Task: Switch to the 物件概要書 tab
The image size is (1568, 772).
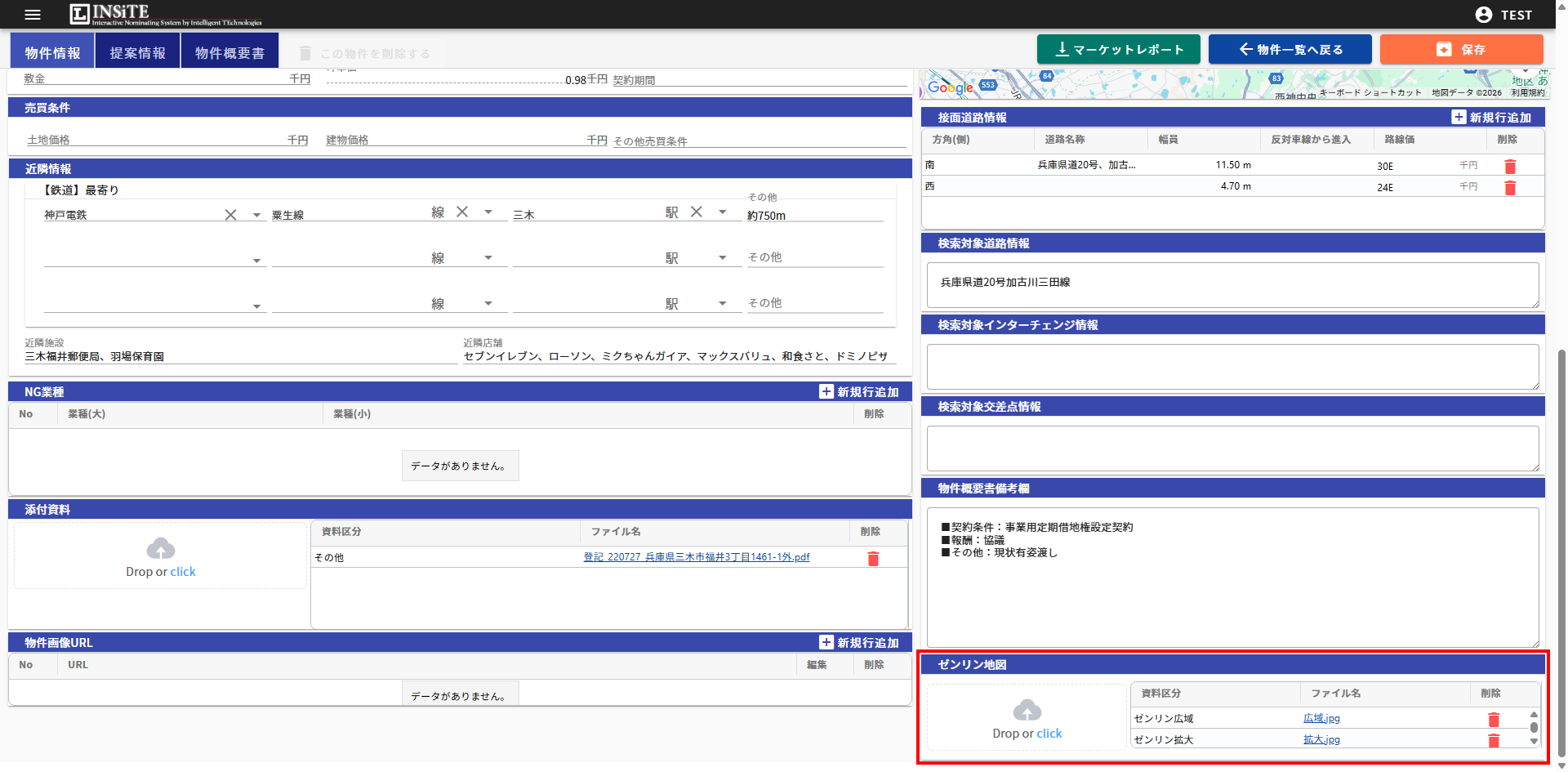Action: 229,52
